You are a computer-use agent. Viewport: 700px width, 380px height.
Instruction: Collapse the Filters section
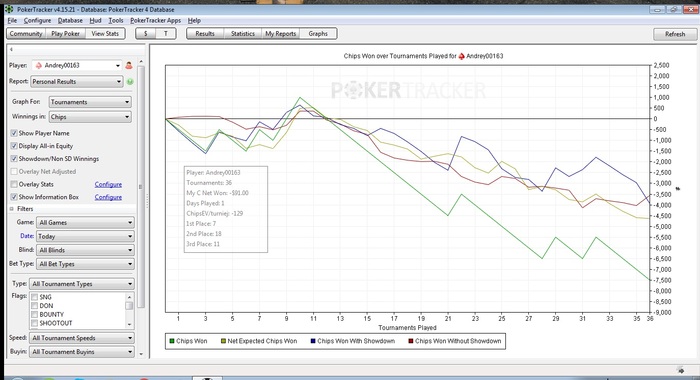click(12, 209)
